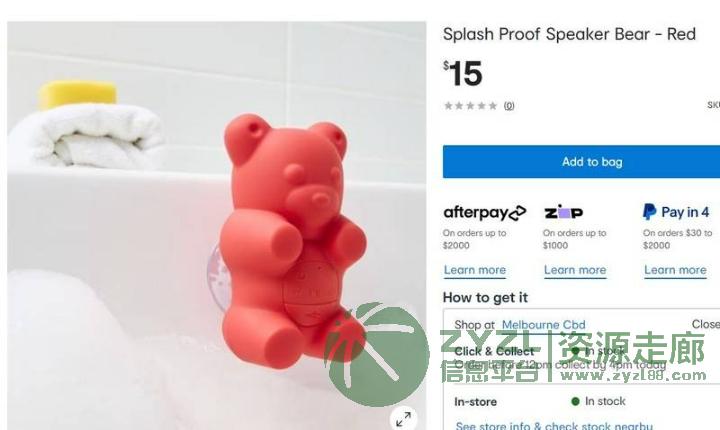
Task: Click the star rating icons
Action: coord(471,106)
